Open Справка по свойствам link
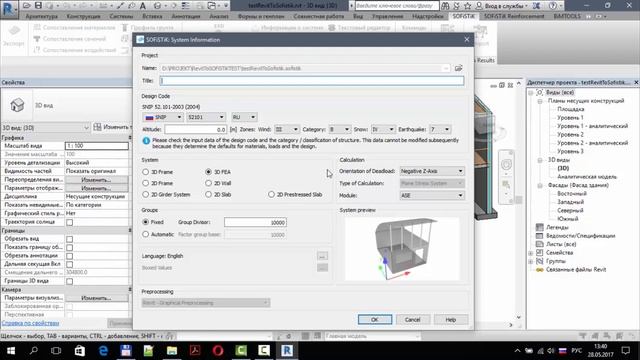Viewport: 640px width, 360px height. [x=31, y=323]
